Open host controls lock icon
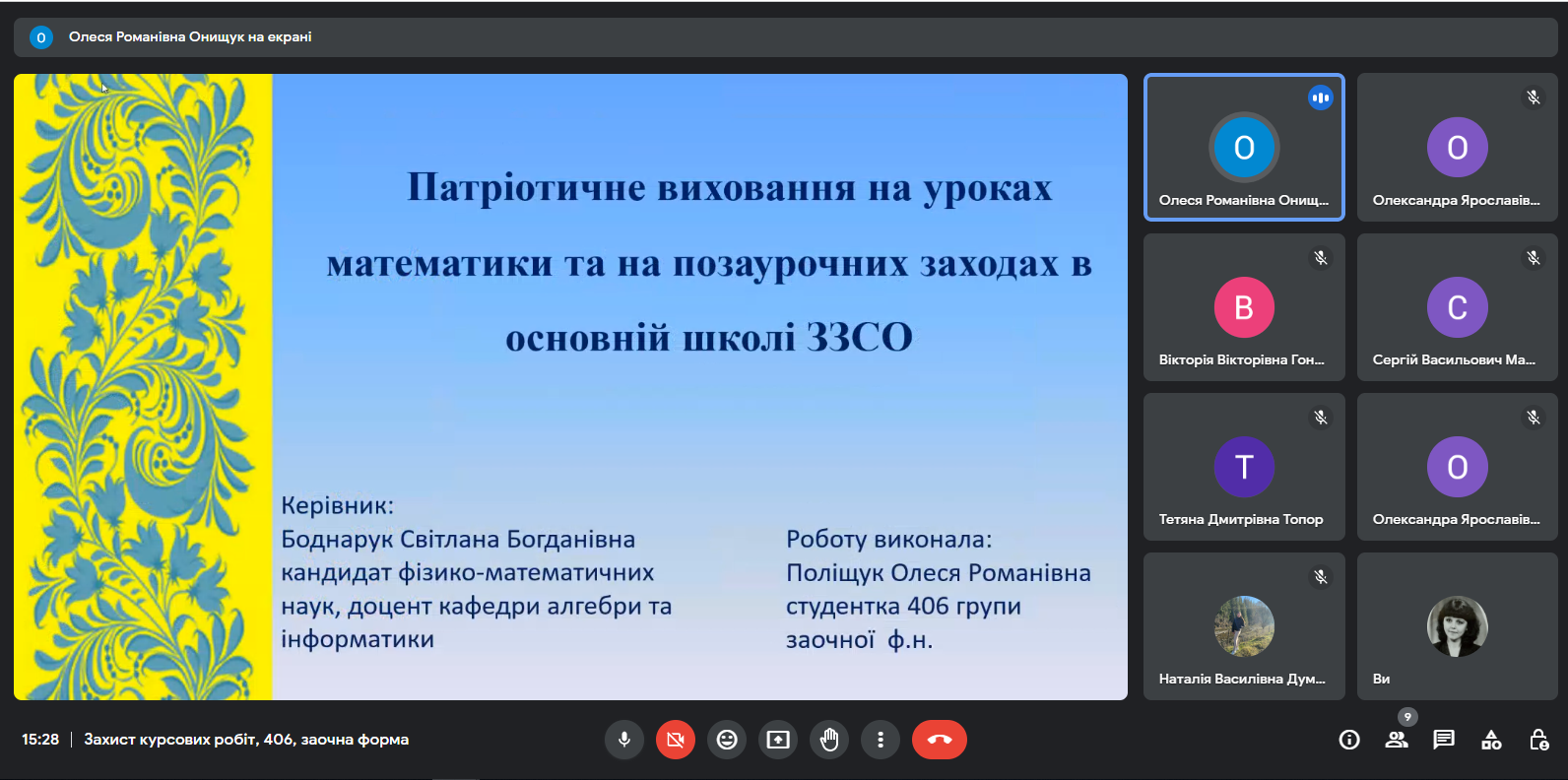The image size is (1568, 780). (1538, 740)
